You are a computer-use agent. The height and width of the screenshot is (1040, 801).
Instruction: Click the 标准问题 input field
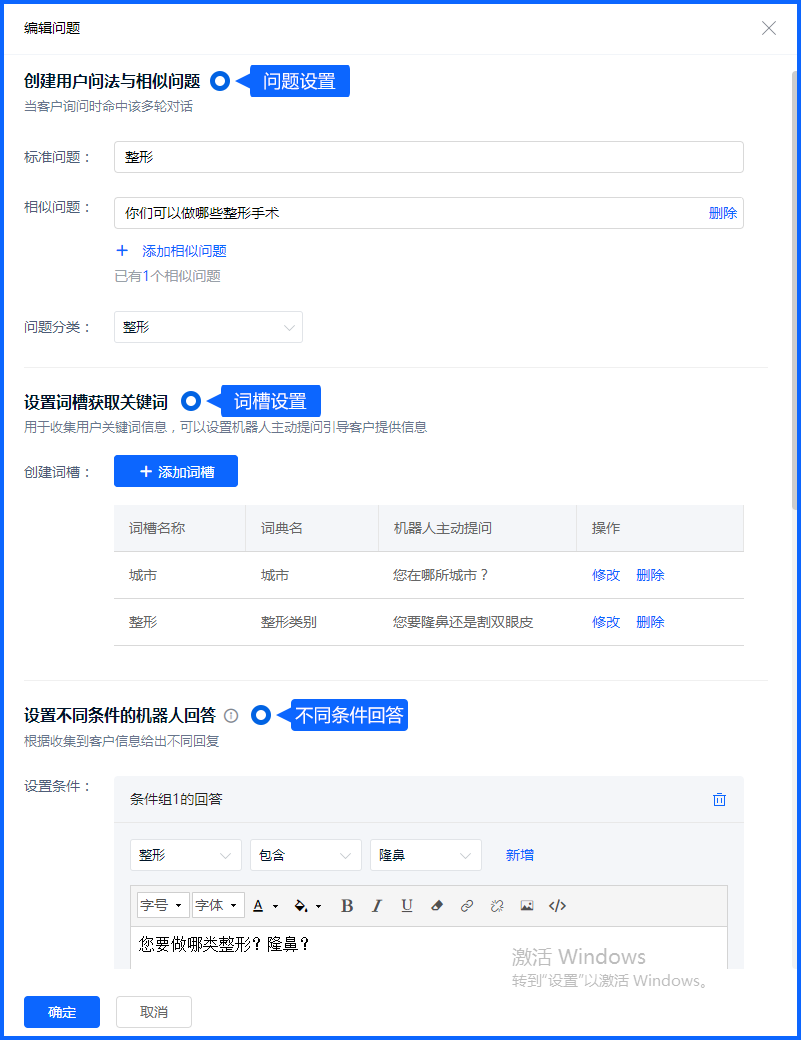pyautogui.click(x=428, y=157)
